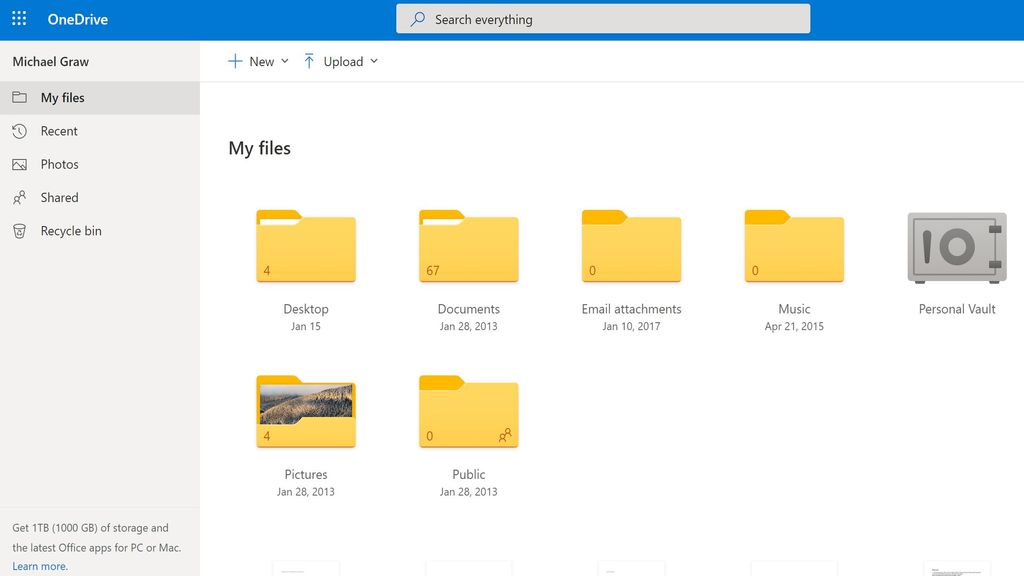Viewport: 1024px width, 576px height.
Task: Click into the Search everything field
Action: tap(603, 18)
